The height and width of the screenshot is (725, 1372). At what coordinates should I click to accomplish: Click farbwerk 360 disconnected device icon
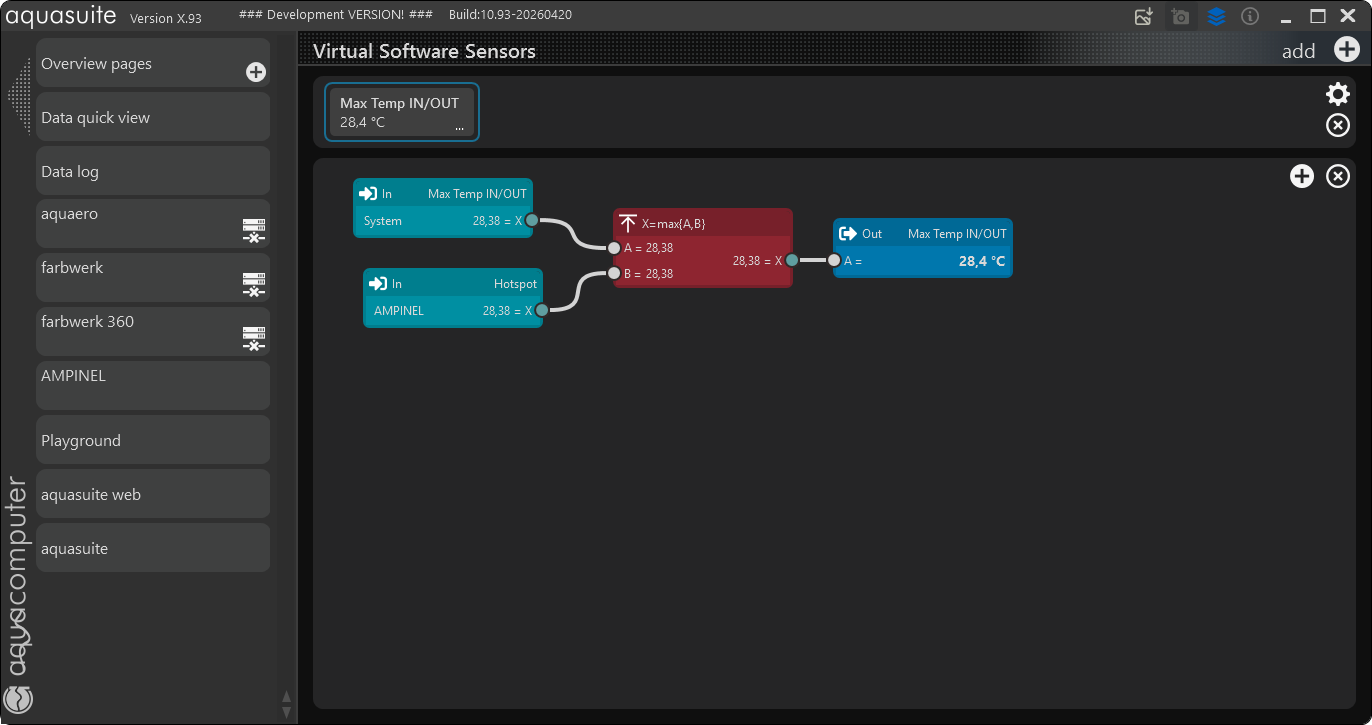pos(254,339)
